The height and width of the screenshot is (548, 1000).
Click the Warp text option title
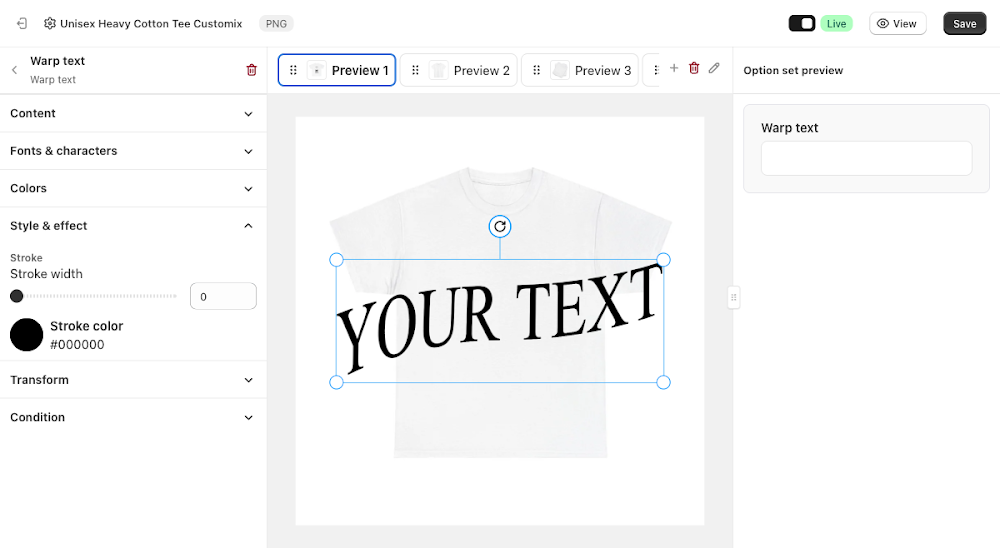(x=57, y=61)
